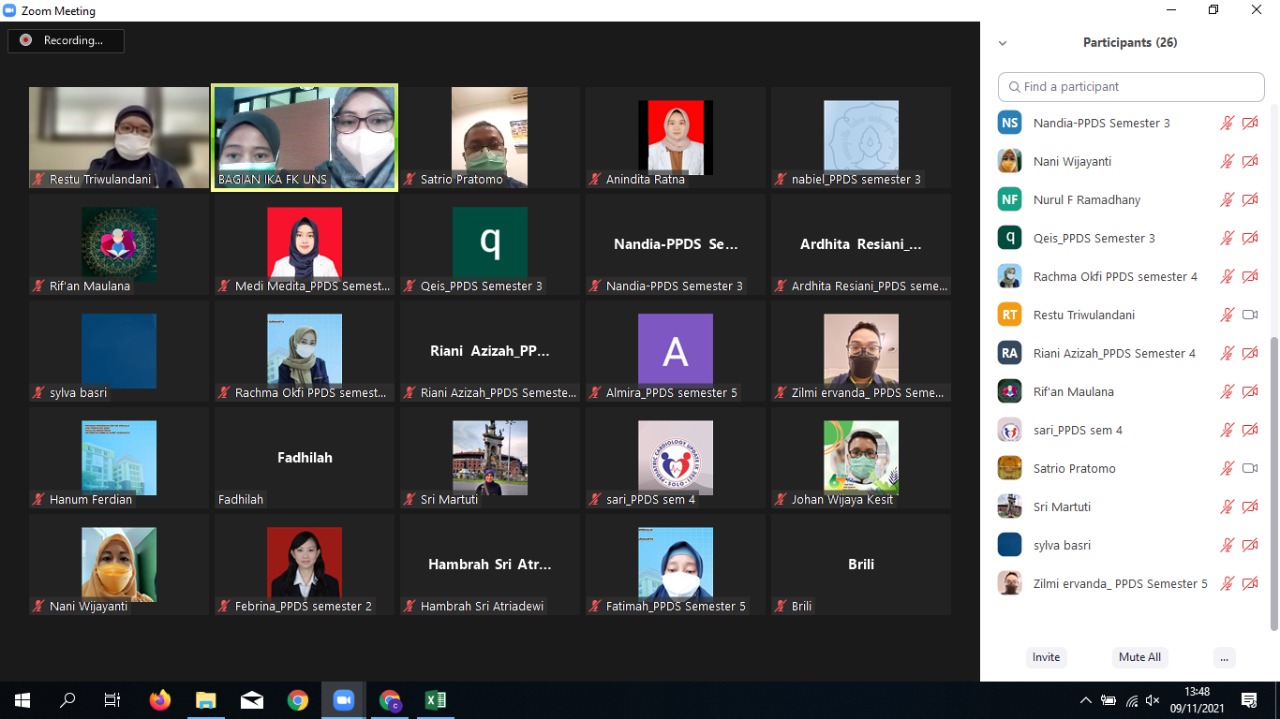Click the muted microphone icon for Nani Wijayanti
The width and height of the screenshot is (1280, 719).
pyautogui.click(x=1227, y=162)
